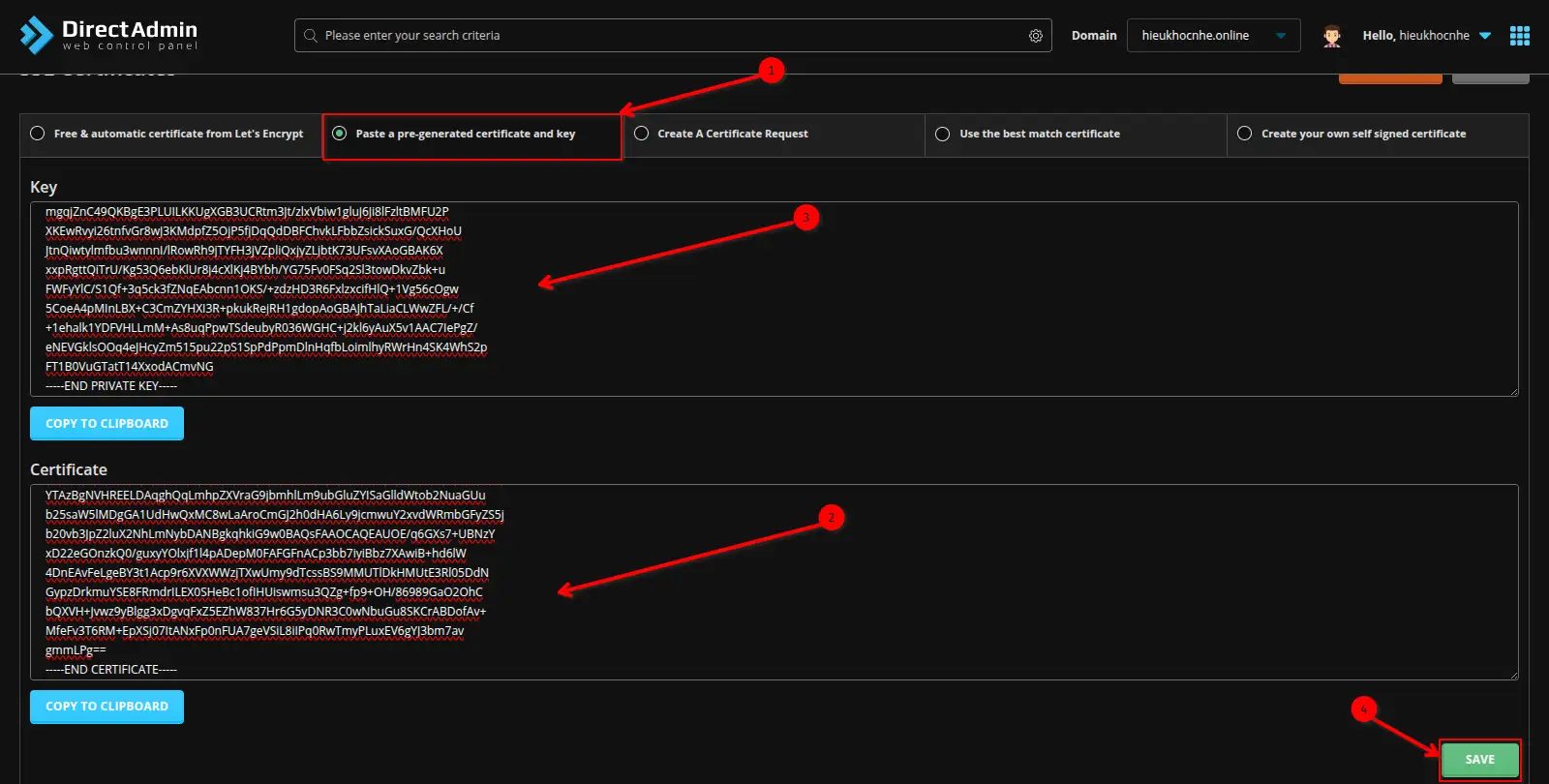Select Paste a pre-generated certificate and key

point(340,134)
